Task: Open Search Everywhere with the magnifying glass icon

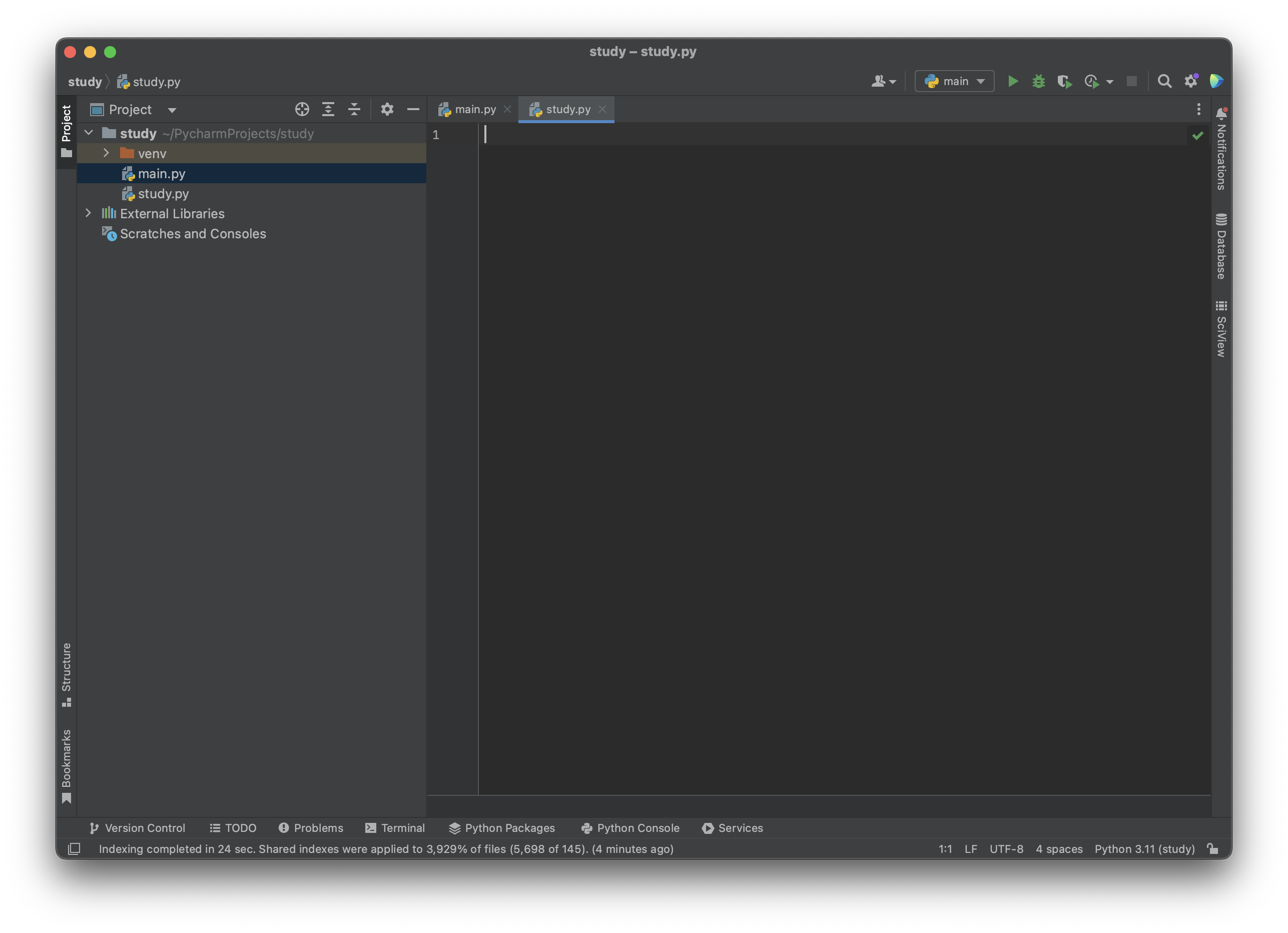Action: (x=1164, y=81)
